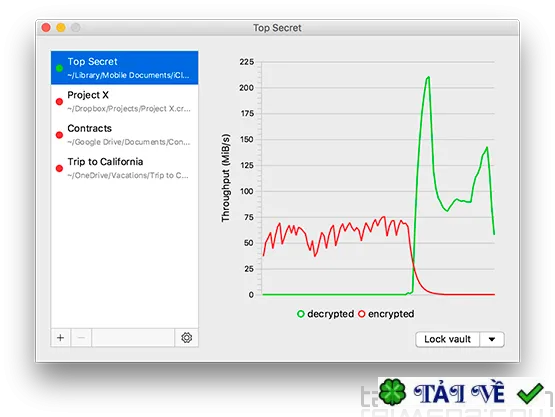Click red status dot beside Project X
Image resolution: width=555 pixels, height=417 pixels.
[x=59, y=102]
